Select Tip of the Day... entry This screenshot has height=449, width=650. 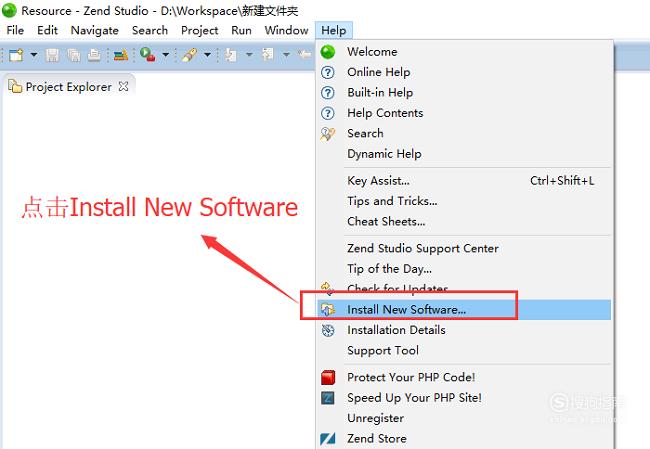pos(463,269)
